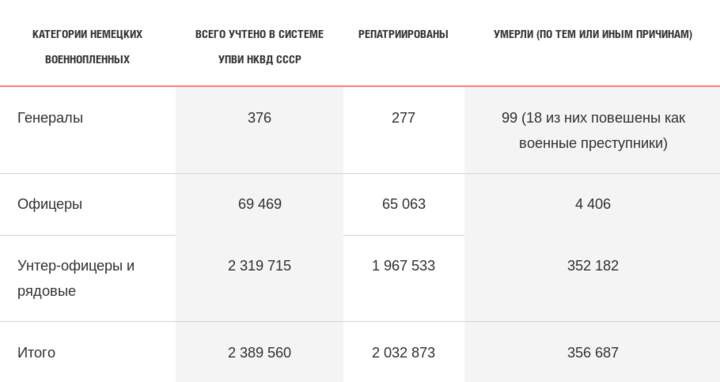Click the cell with value 1 967 533

(403, 266)
